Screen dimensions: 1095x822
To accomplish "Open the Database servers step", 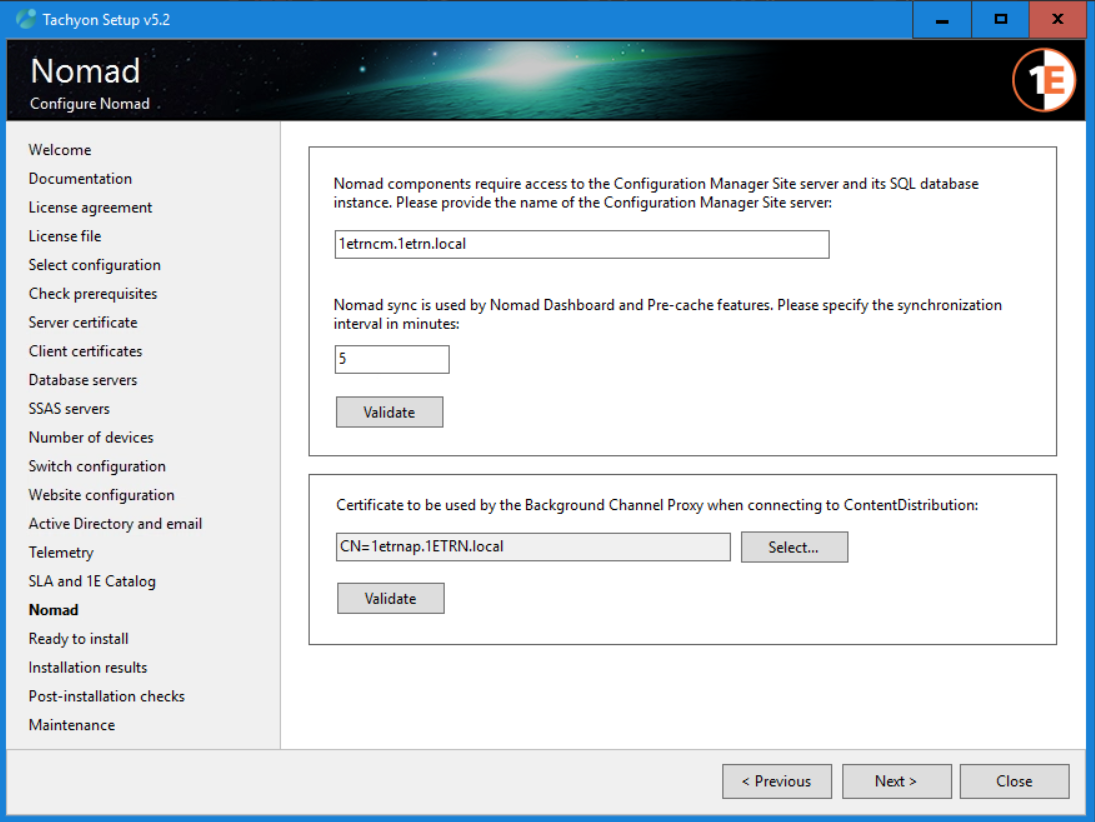I will (83, 380).
